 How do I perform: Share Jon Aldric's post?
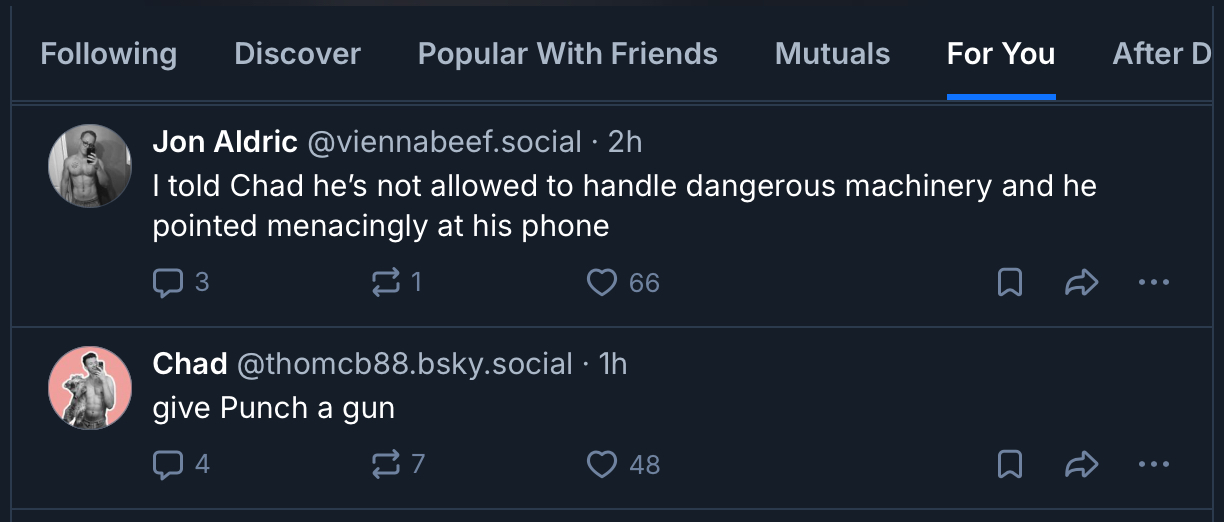pyautogui.click(x=1081, y=283)
